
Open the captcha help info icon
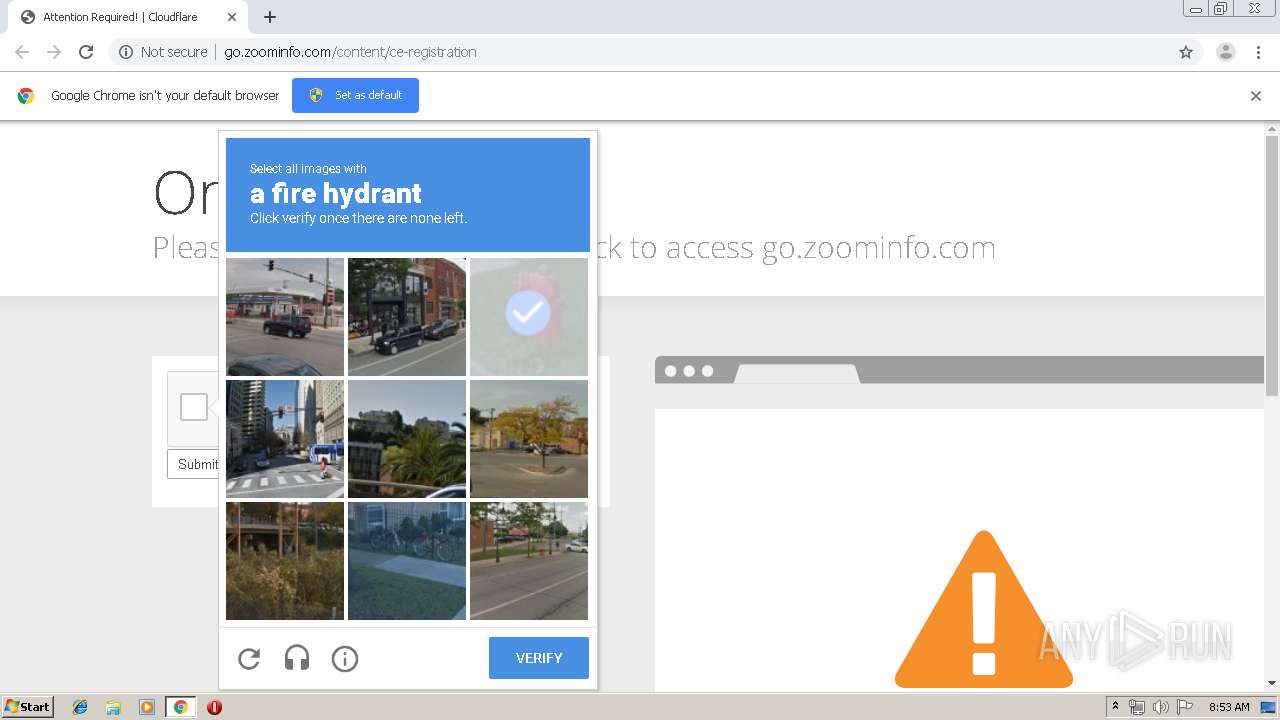pos(345,658)
